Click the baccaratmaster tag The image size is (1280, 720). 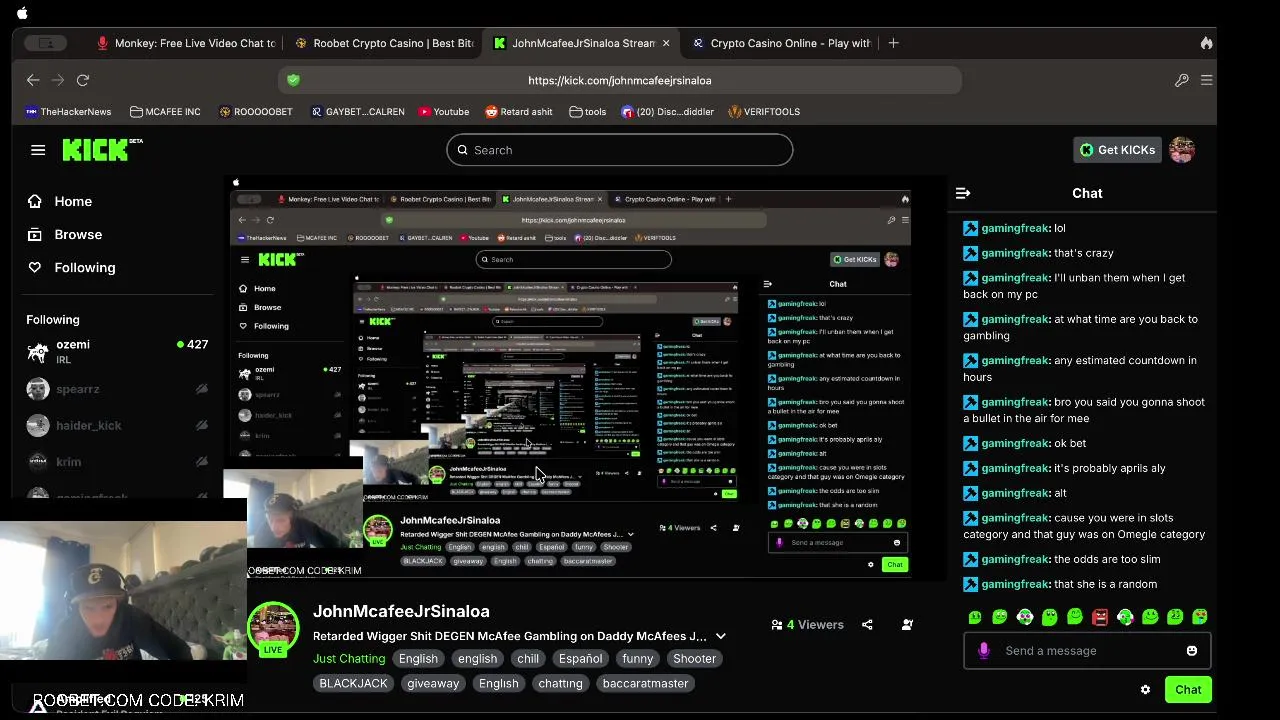645,683
